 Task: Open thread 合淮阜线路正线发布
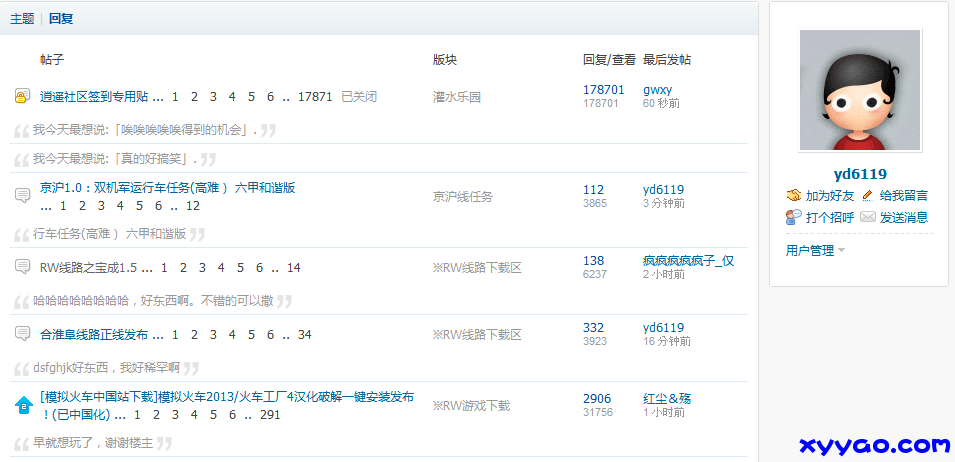94,335
